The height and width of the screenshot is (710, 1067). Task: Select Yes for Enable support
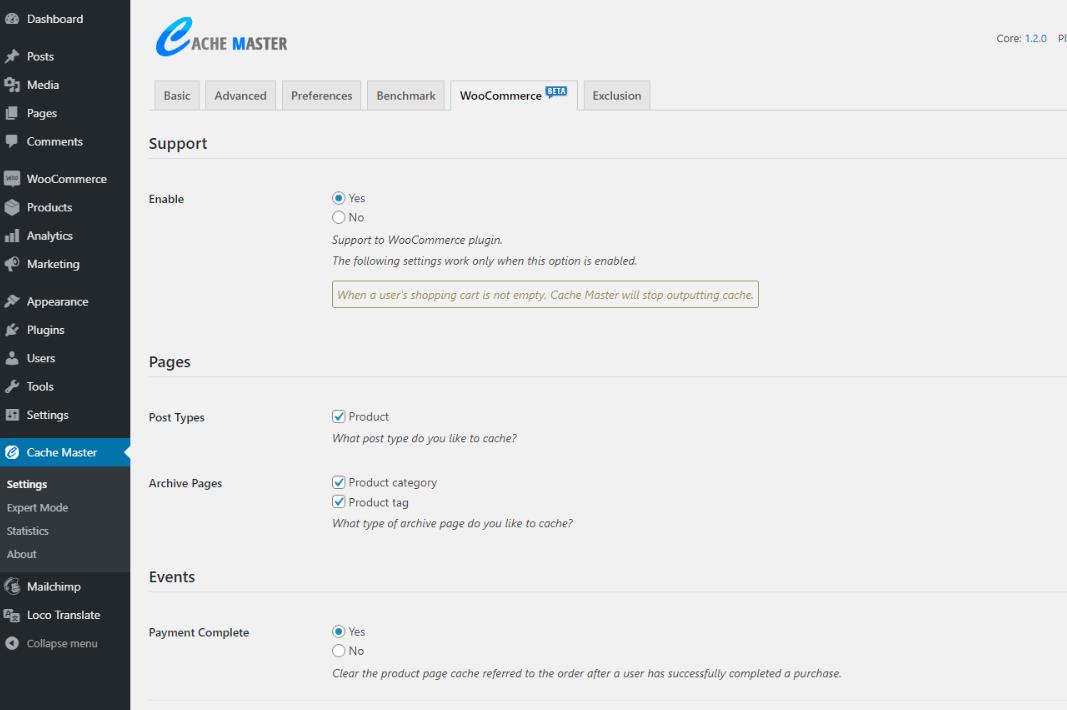pyautogui.click(x=338, y=198)
